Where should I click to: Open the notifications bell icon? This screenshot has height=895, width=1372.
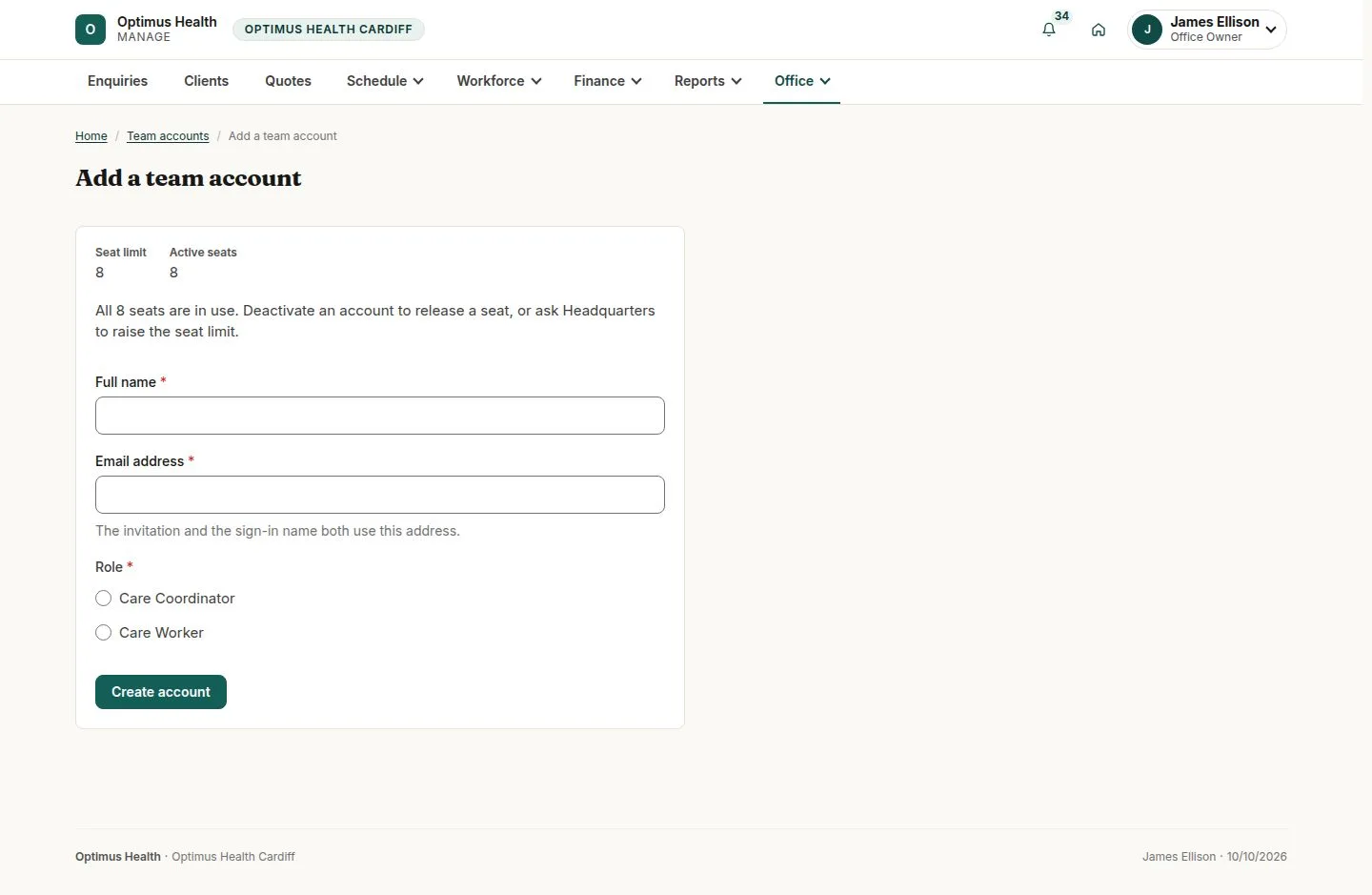point(1049,30)
